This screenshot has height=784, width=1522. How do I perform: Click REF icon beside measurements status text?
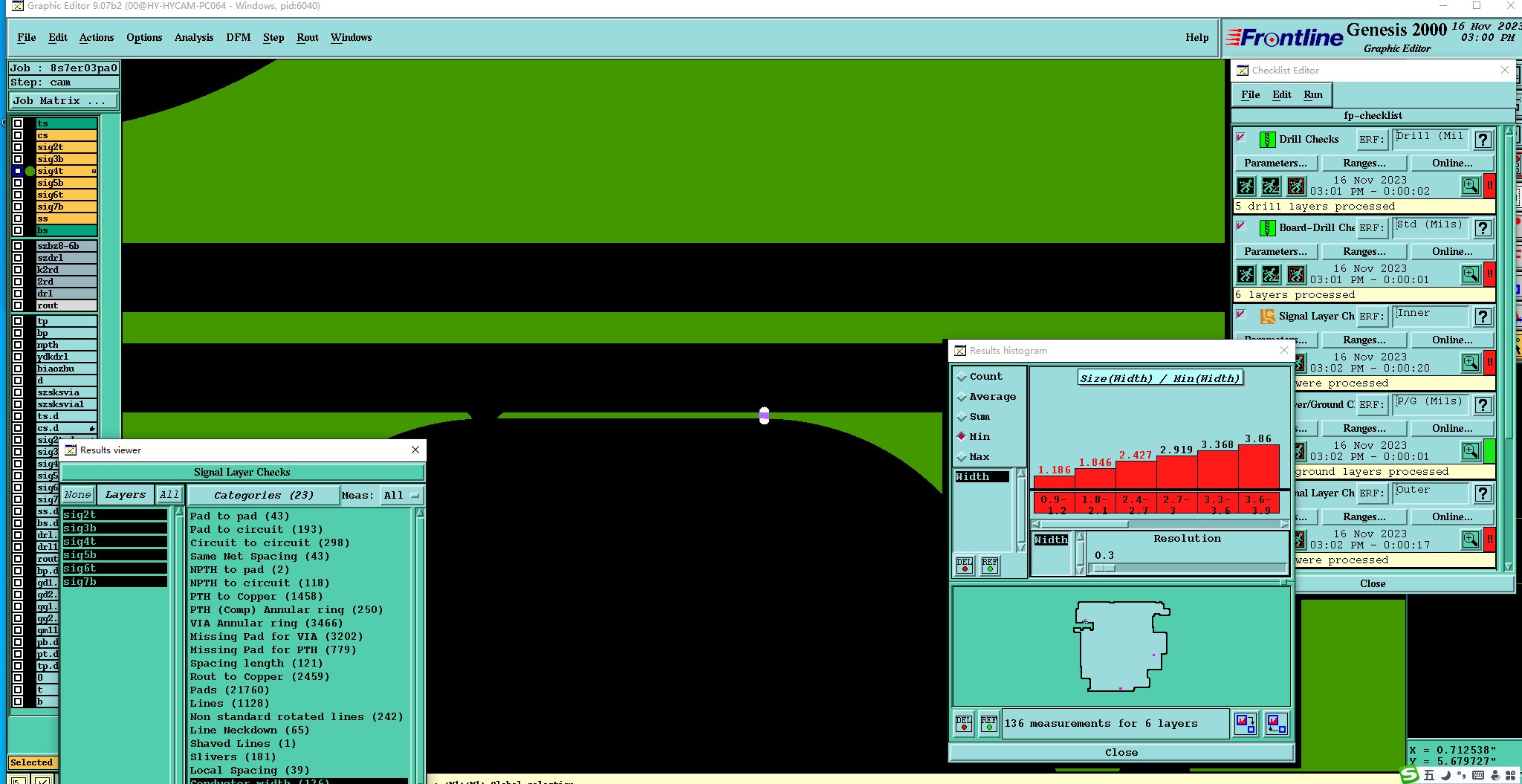989,723
